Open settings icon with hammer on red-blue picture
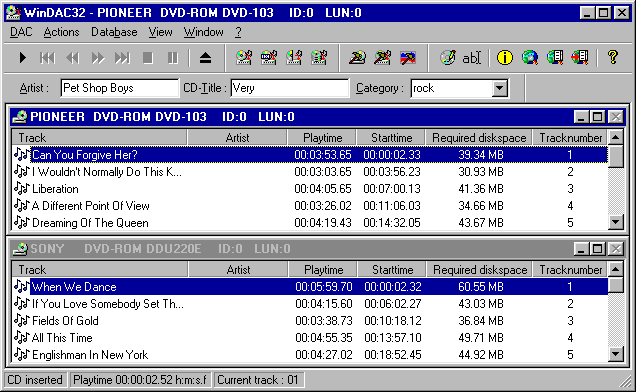The height and width of the screenshot is (392, 636). (x=408, y=58)
